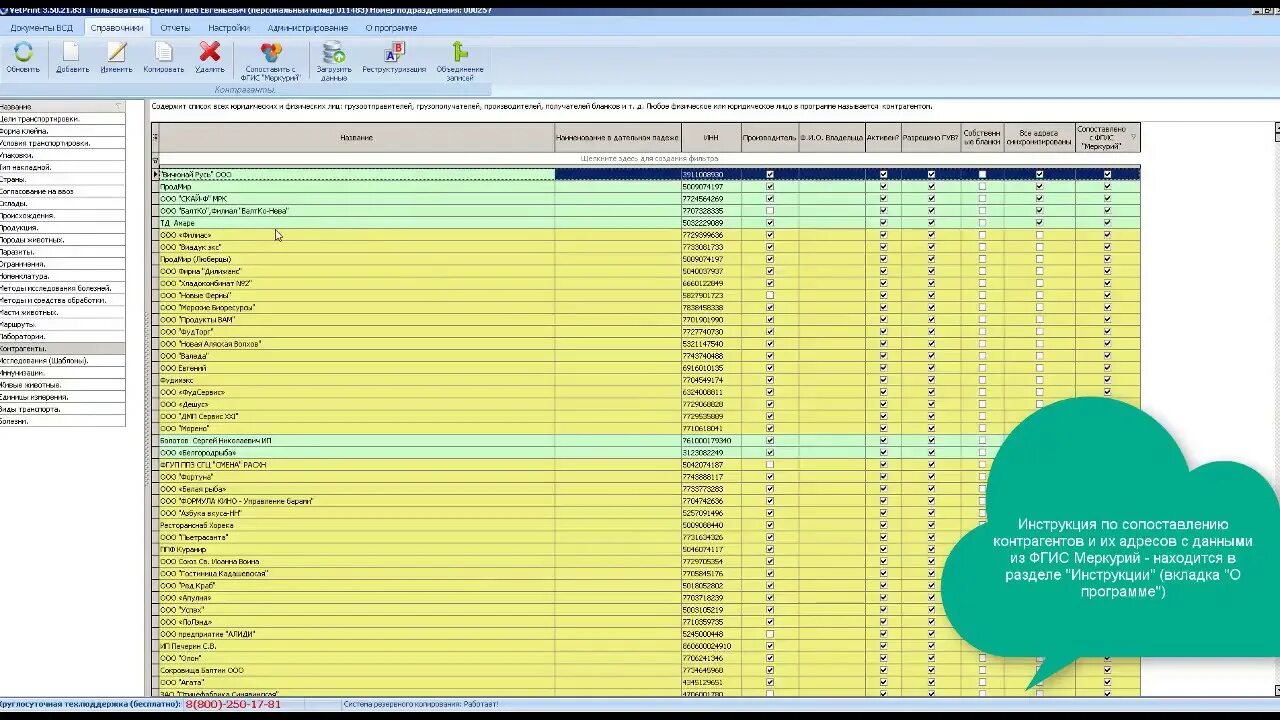Click the Активен? column header
Image resolution: width=1280 pixels, height=720 pixels.
coord(883,137)
